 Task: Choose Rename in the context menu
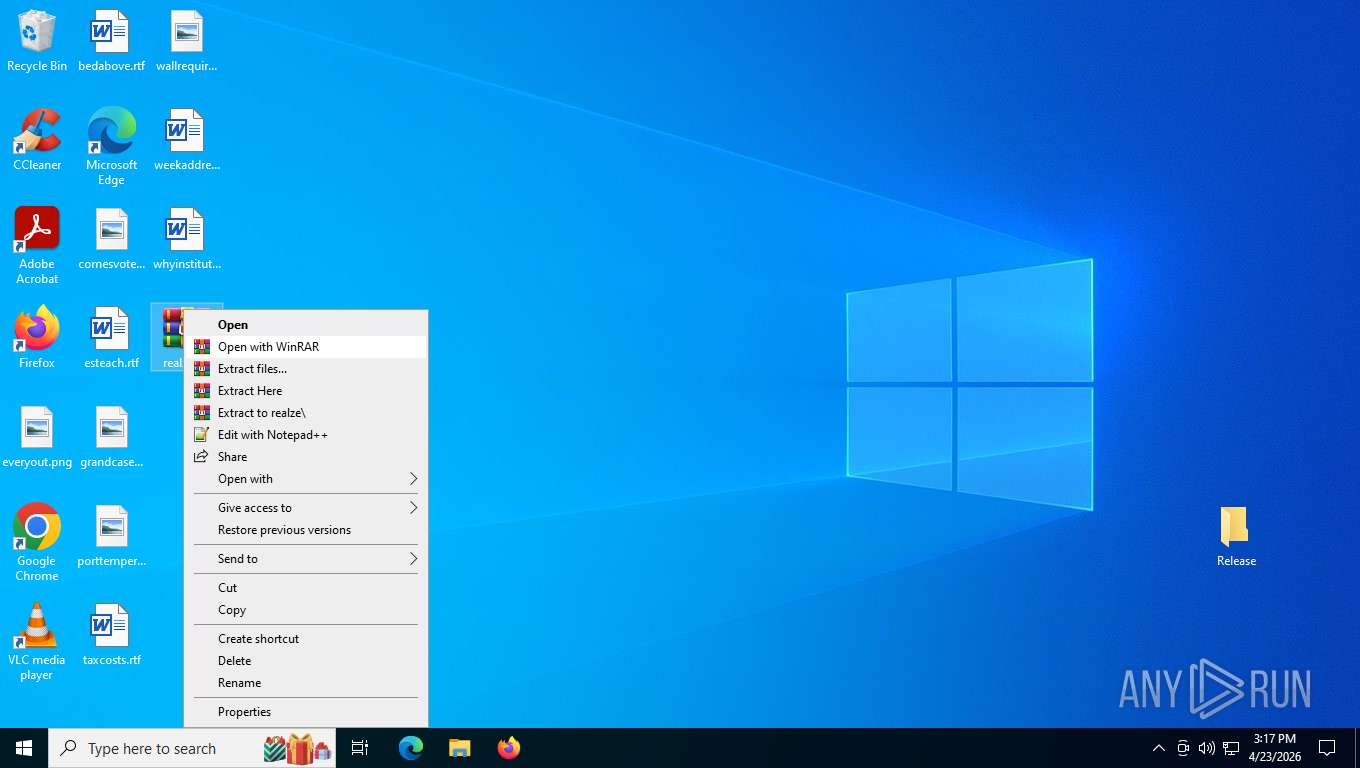(x=306, y=683)
